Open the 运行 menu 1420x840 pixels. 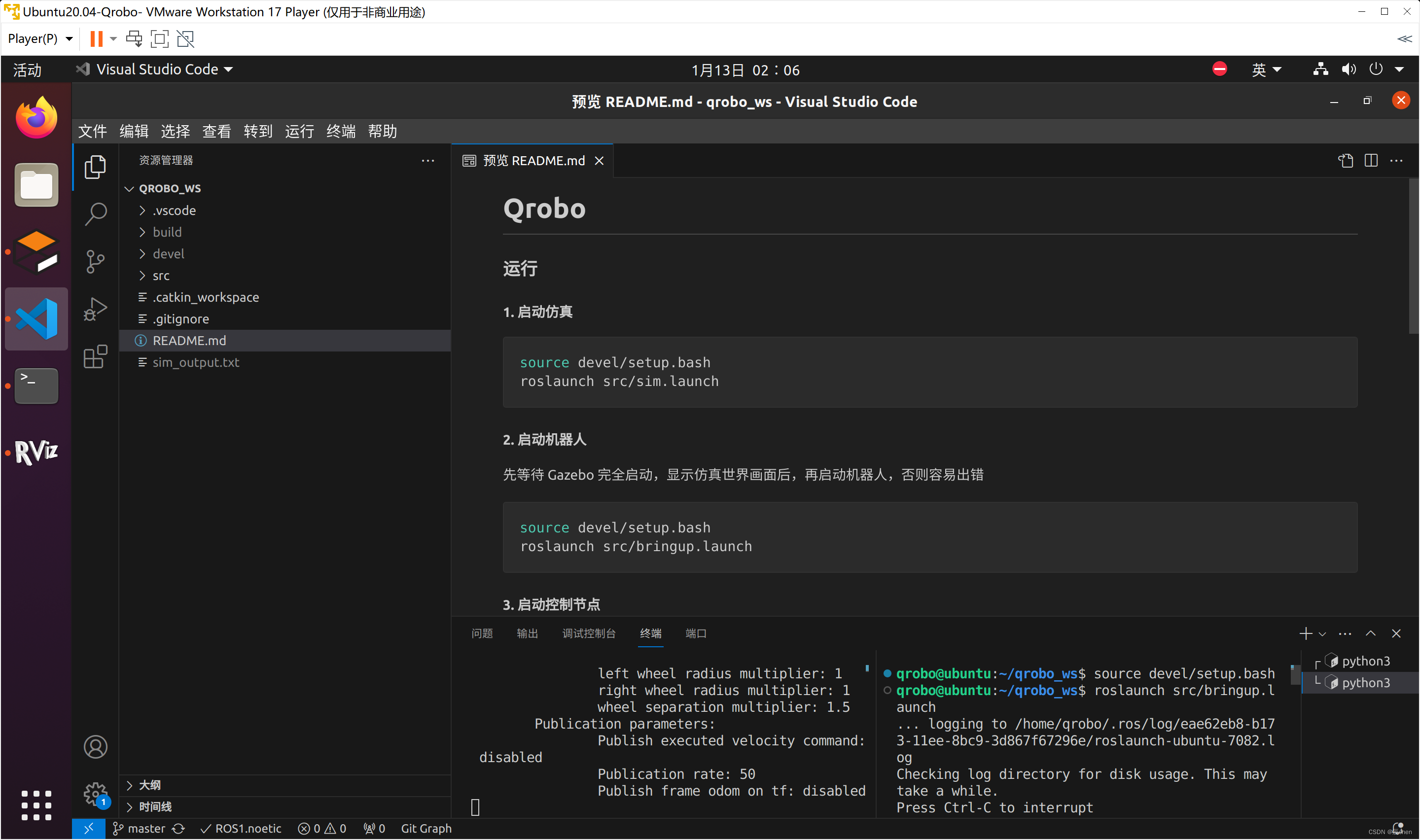[x=299, y=131]
